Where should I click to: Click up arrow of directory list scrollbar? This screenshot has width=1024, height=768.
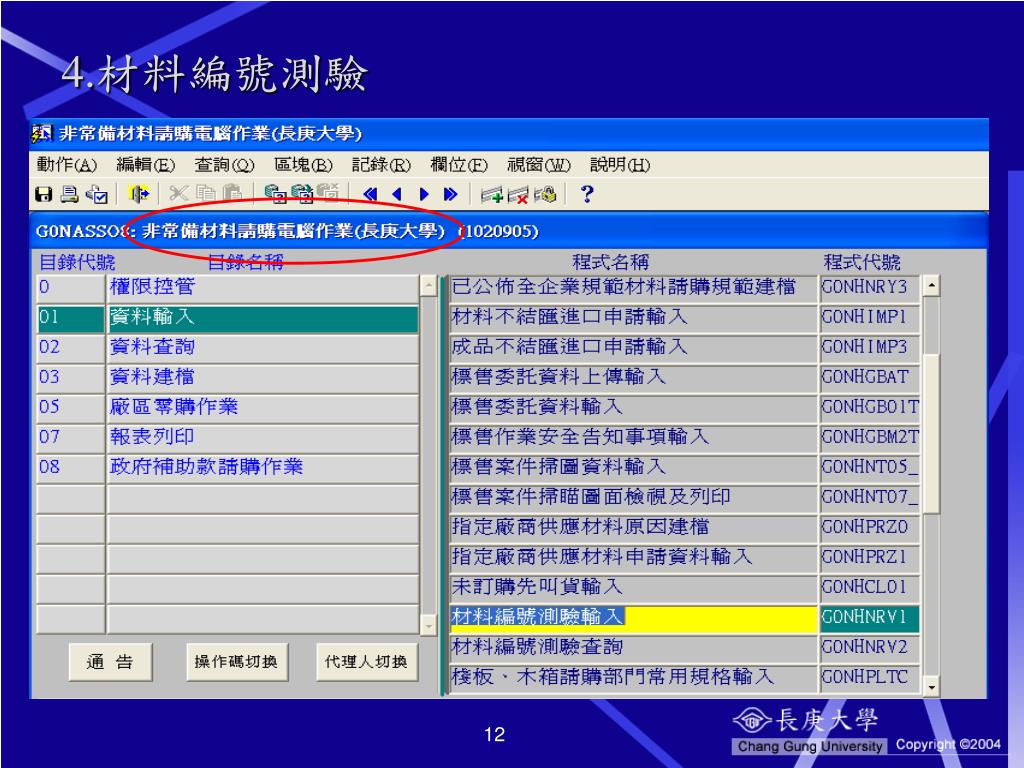(x=428, y=286)
